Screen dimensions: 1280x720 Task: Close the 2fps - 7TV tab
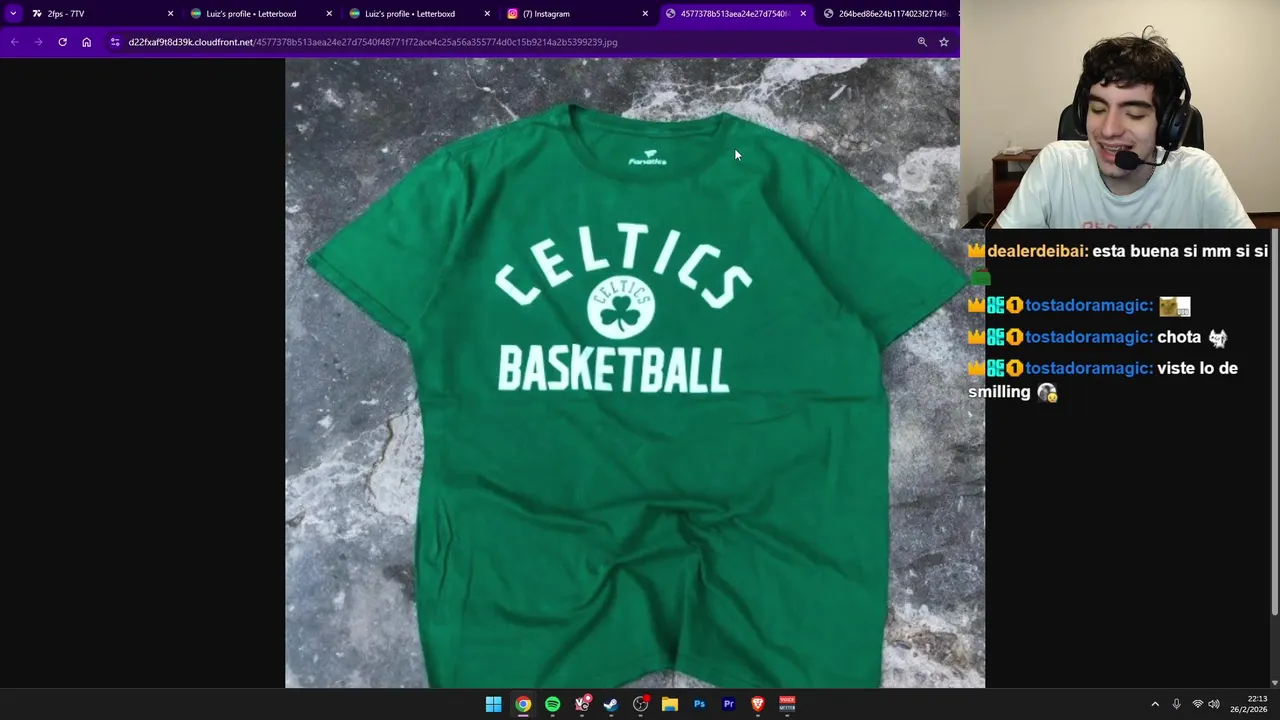pos(170,14)
